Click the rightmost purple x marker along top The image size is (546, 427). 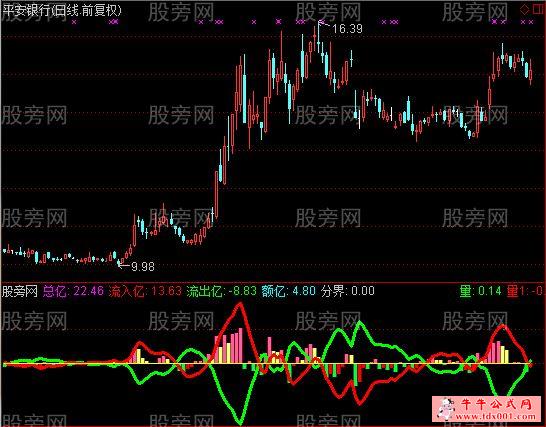coord(531,22)
